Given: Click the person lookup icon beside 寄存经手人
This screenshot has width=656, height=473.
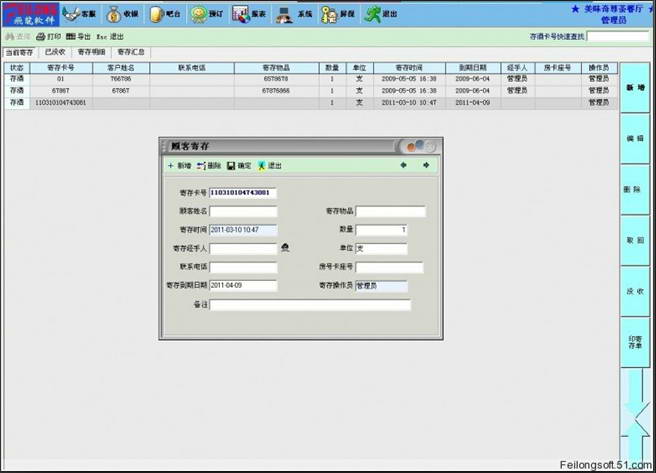Looking at the screenshot, I should [x=285, y=248].
